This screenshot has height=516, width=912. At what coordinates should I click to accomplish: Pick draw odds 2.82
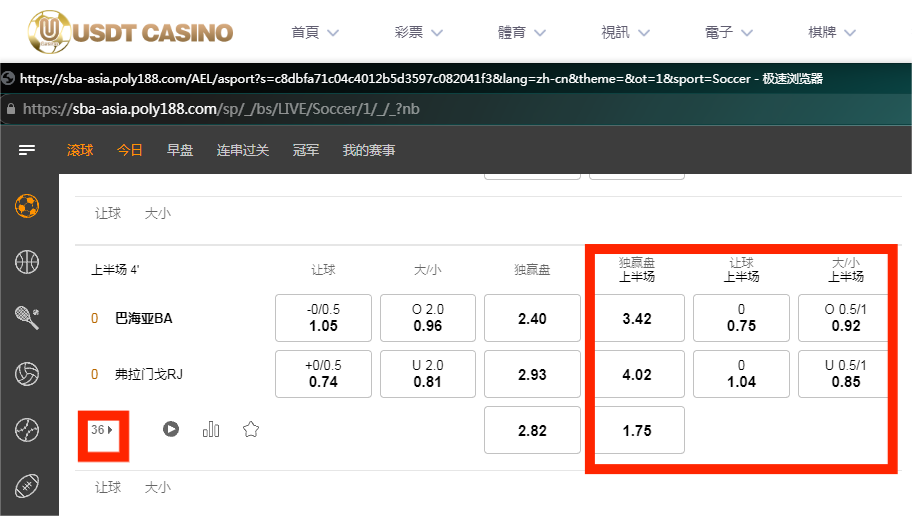[x=532, y=430]
